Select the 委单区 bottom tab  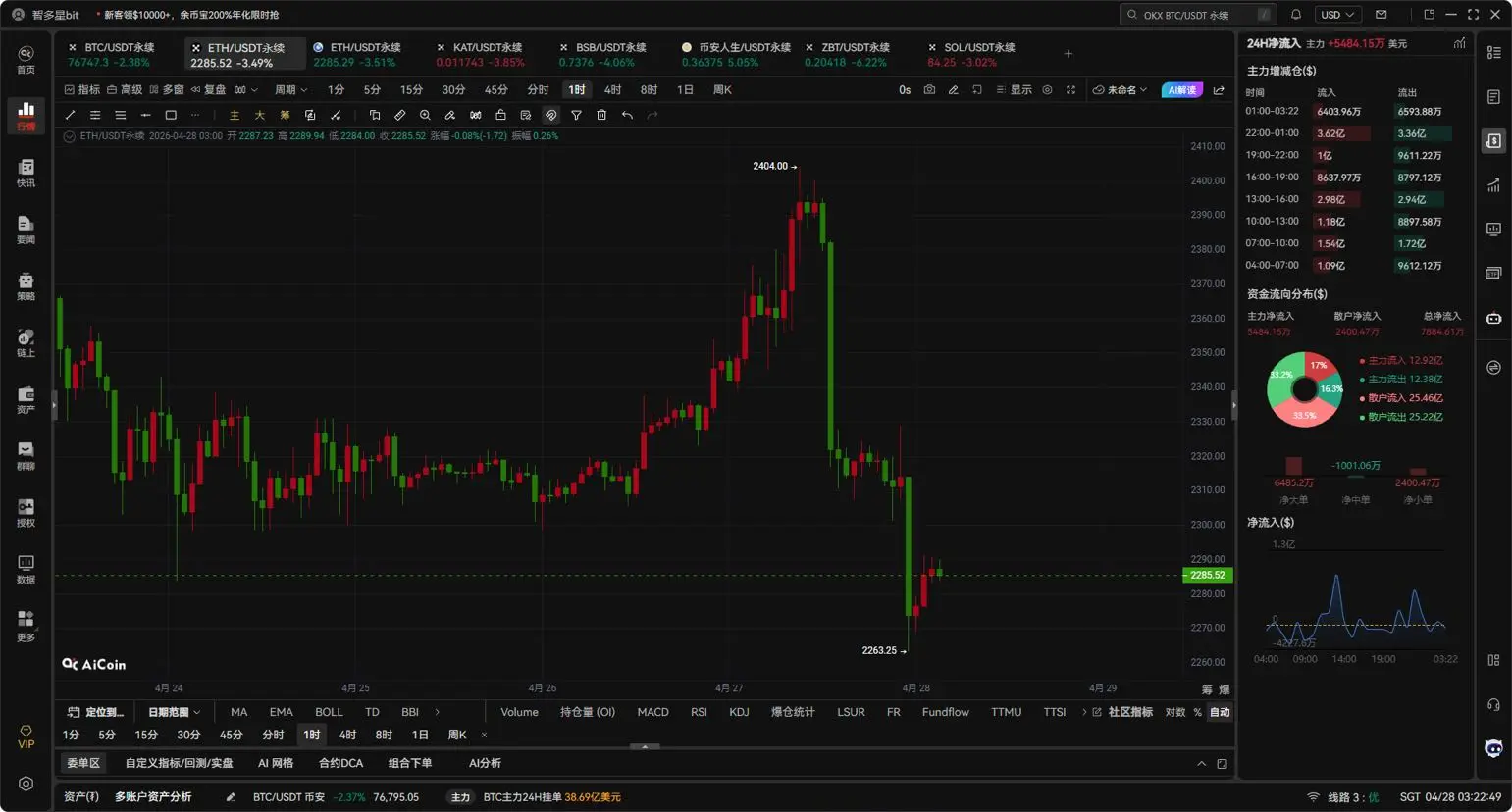pos(83,763)
